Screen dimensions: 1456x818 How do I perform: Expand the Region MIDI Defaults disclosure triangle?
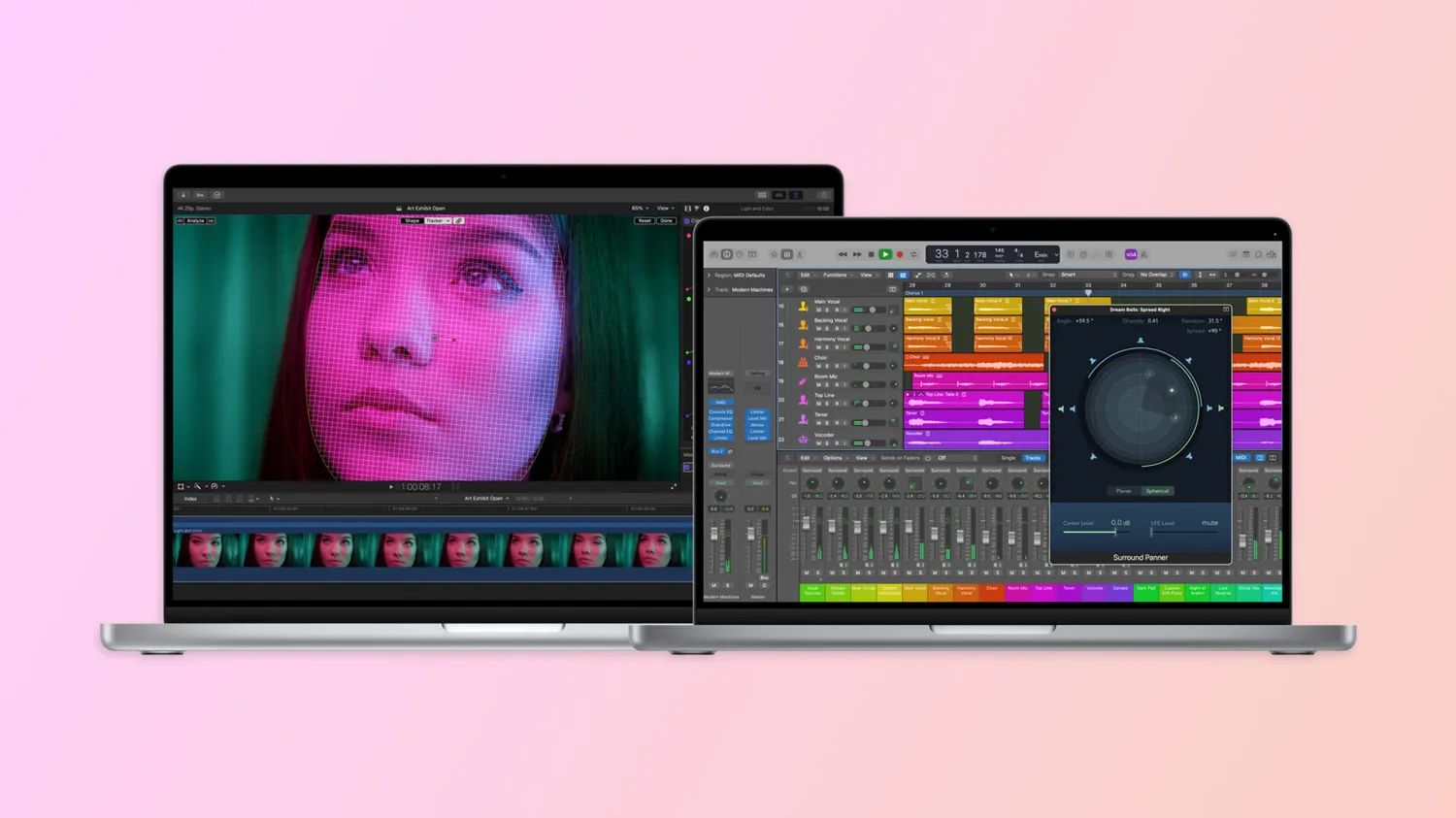pos(709,276)
